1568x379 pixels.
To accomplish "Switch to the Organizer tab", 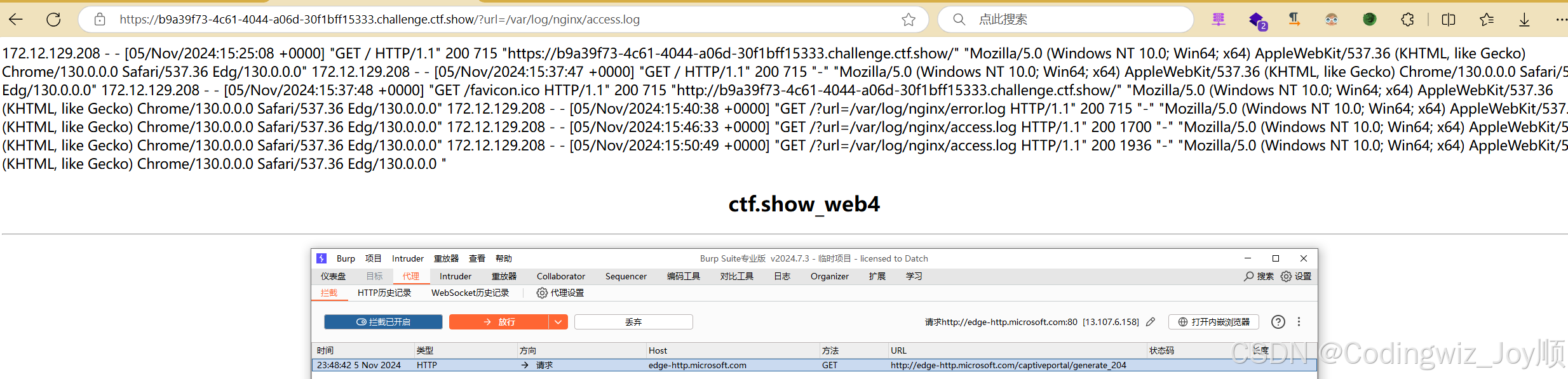I will pos(830,276).
